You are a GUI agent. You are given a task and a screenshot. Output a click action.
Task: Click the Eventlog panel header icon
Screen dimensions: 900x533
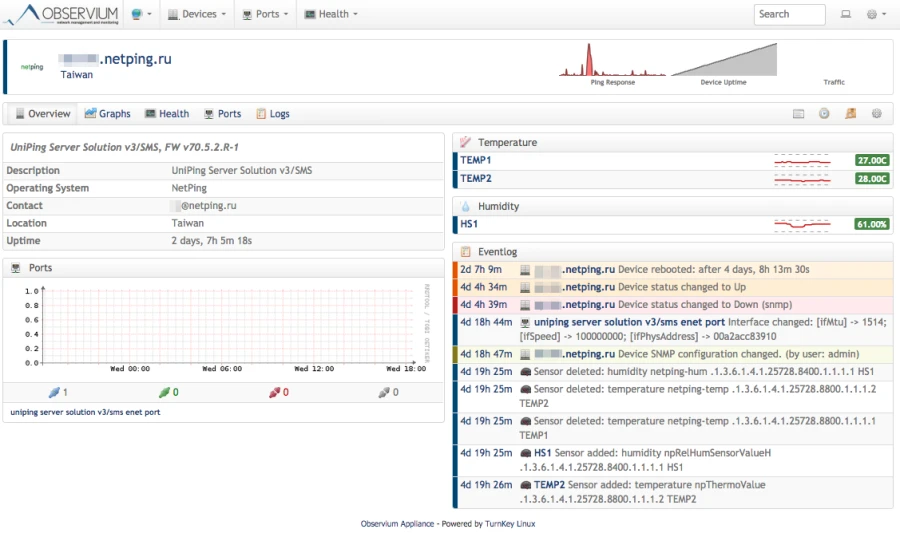point(465,252)
